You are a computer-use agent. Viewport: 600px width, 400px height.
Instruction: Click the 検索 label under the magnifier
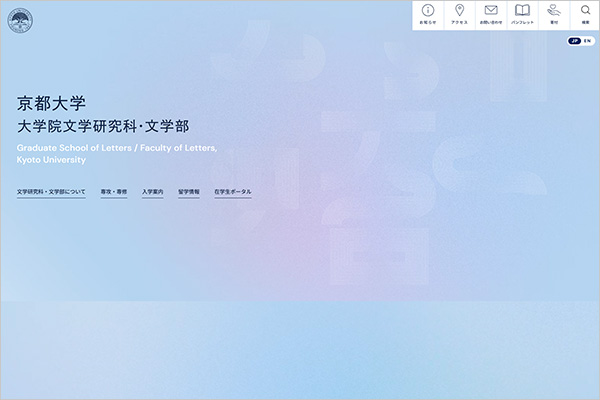tap(585, 22)
